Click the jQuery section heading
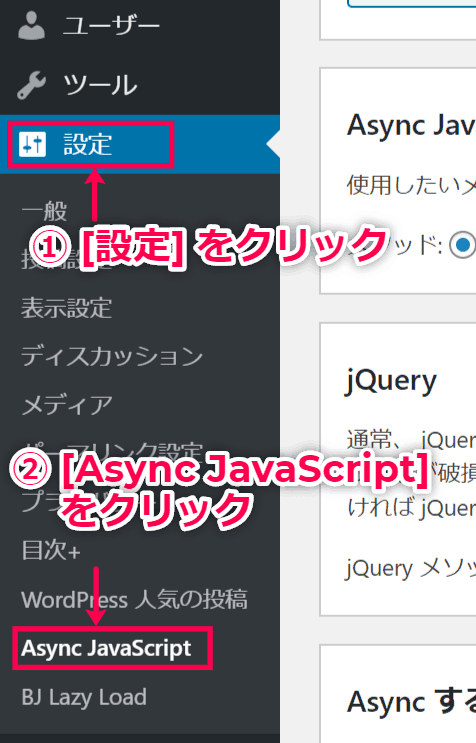Screen dimensions: 476x743 [391, 381]
